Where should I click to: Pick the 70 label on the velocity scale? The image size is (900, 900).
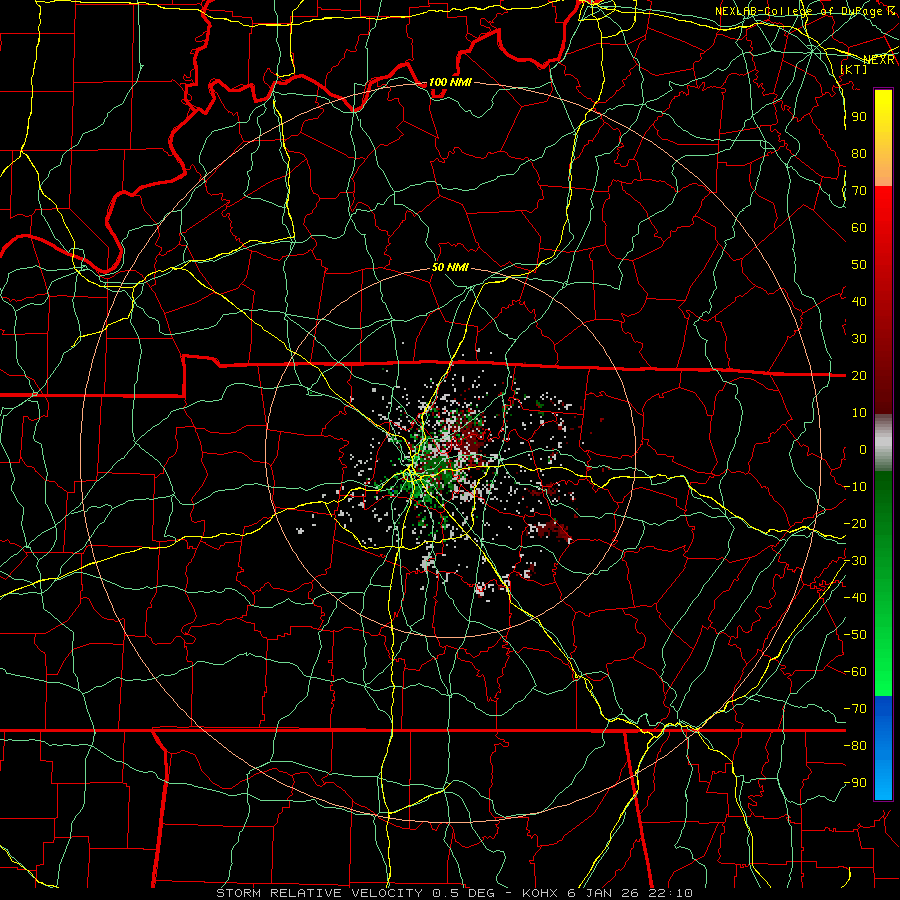[x=859, y=191]
